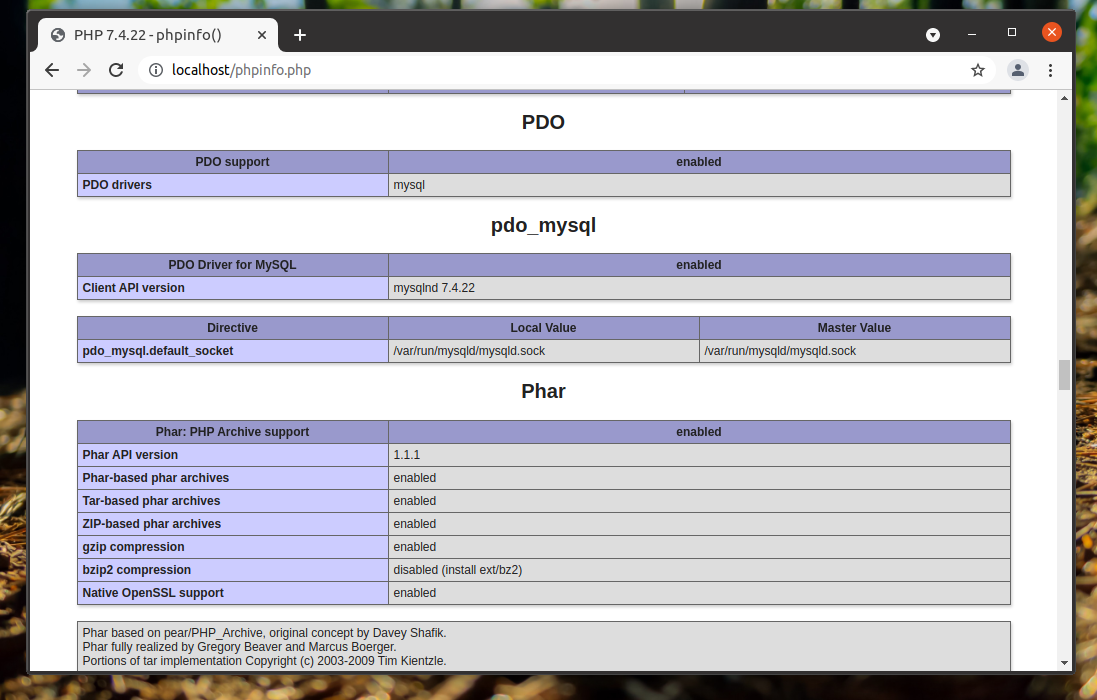The height and width of the screenshot is (700, 1097).
Task: Open the three-dot Chrome menu
Action: point(1050,70)
